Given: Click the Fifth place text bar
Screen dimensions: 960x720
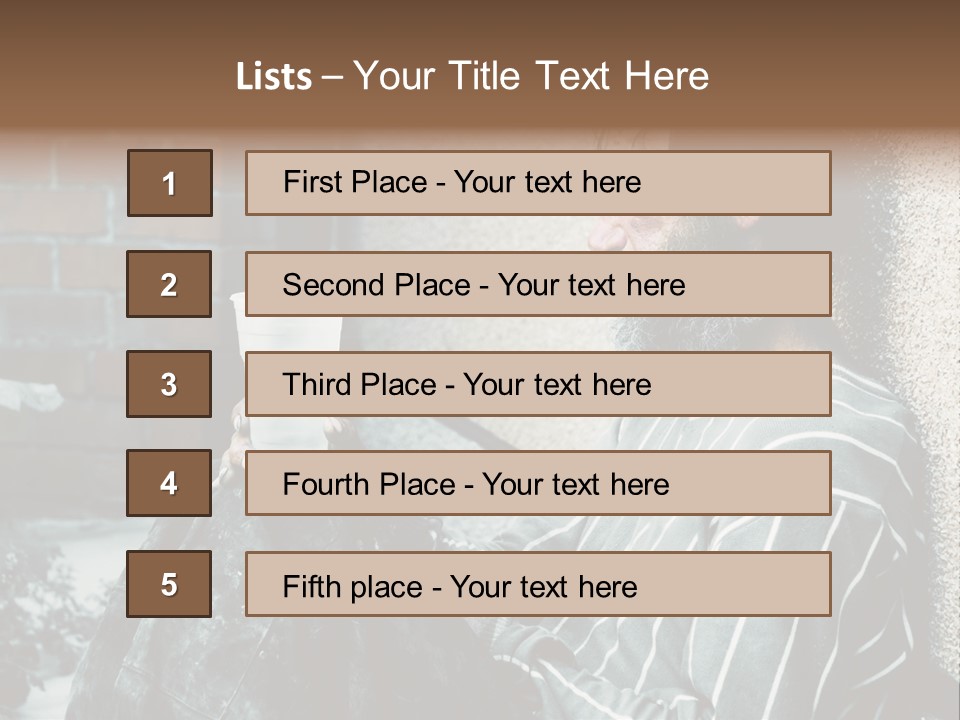Looking at the screenshot, I should [538, 584].
